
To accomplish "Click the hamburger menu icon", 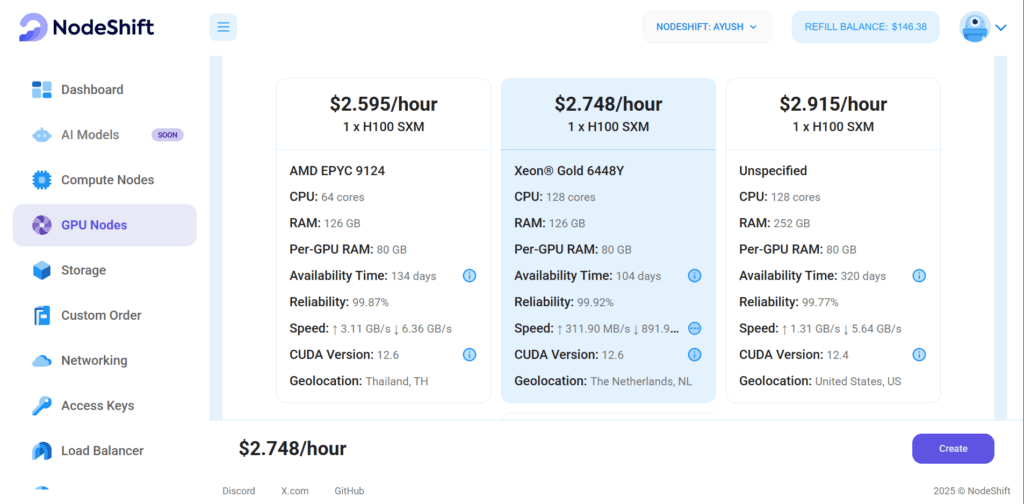I will coord(223,27).
